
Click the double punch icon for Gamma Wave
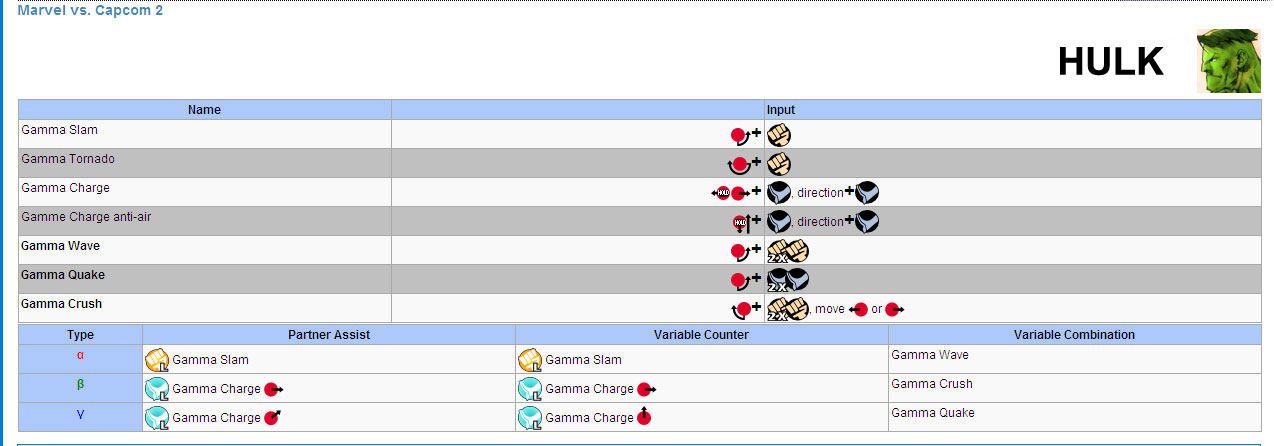[787, 251]
